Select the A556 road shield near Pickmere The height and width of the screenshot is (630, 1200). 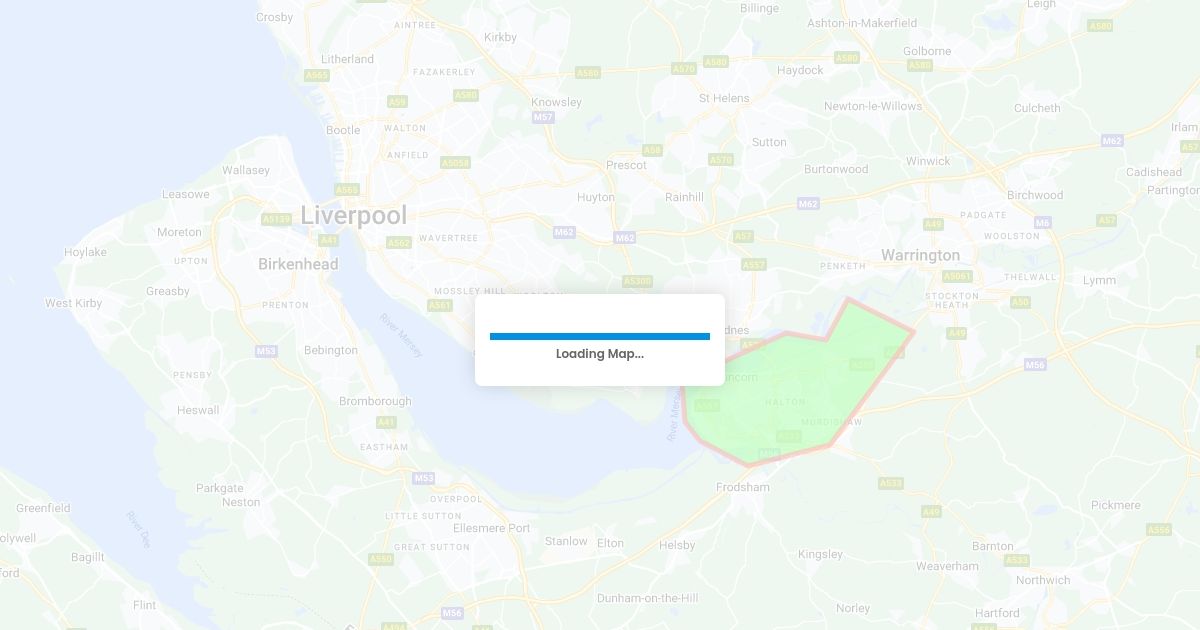(1158, 529)
